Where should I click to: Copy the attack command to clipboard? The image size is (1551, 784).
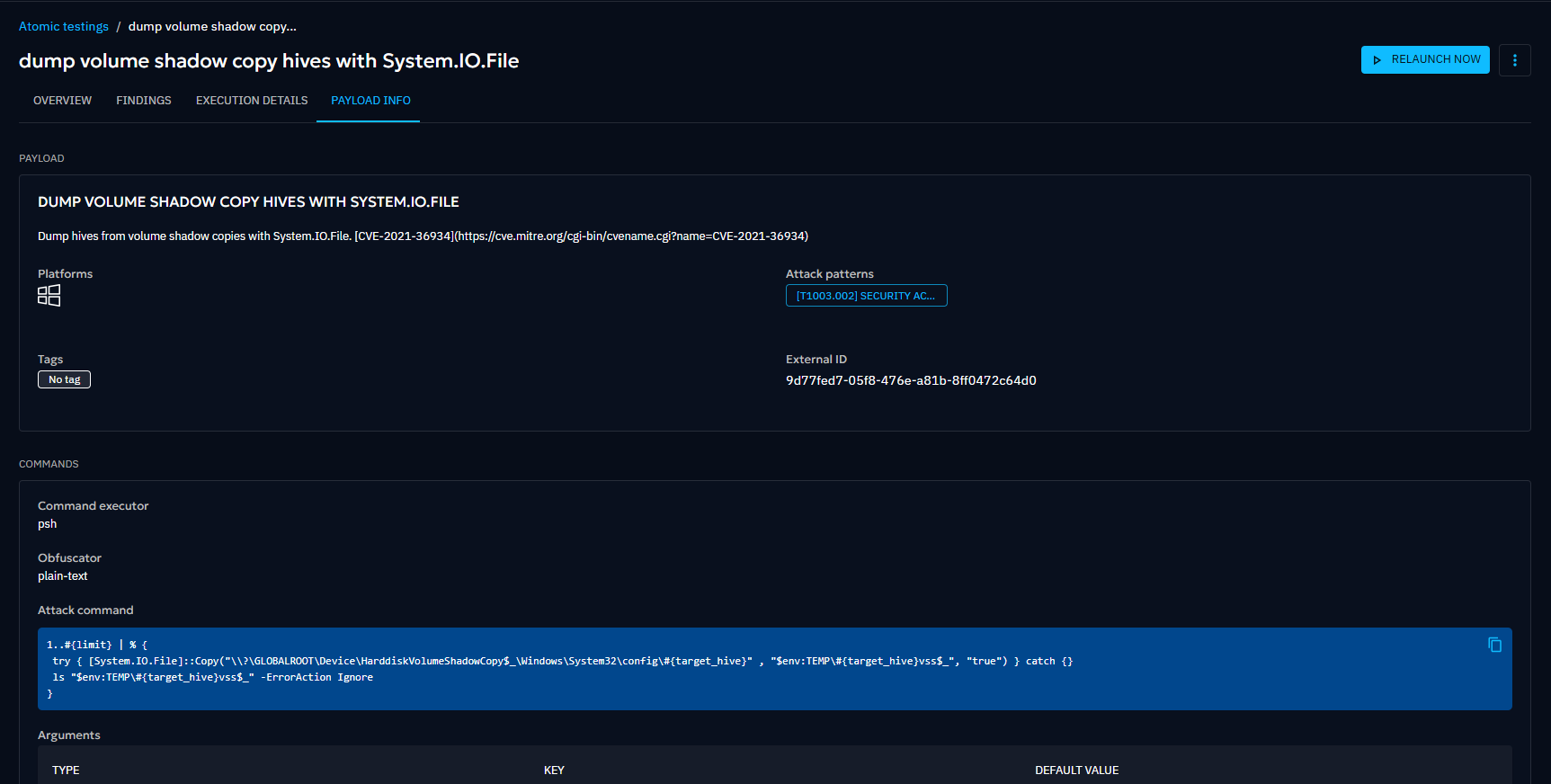pos(1494,645)
